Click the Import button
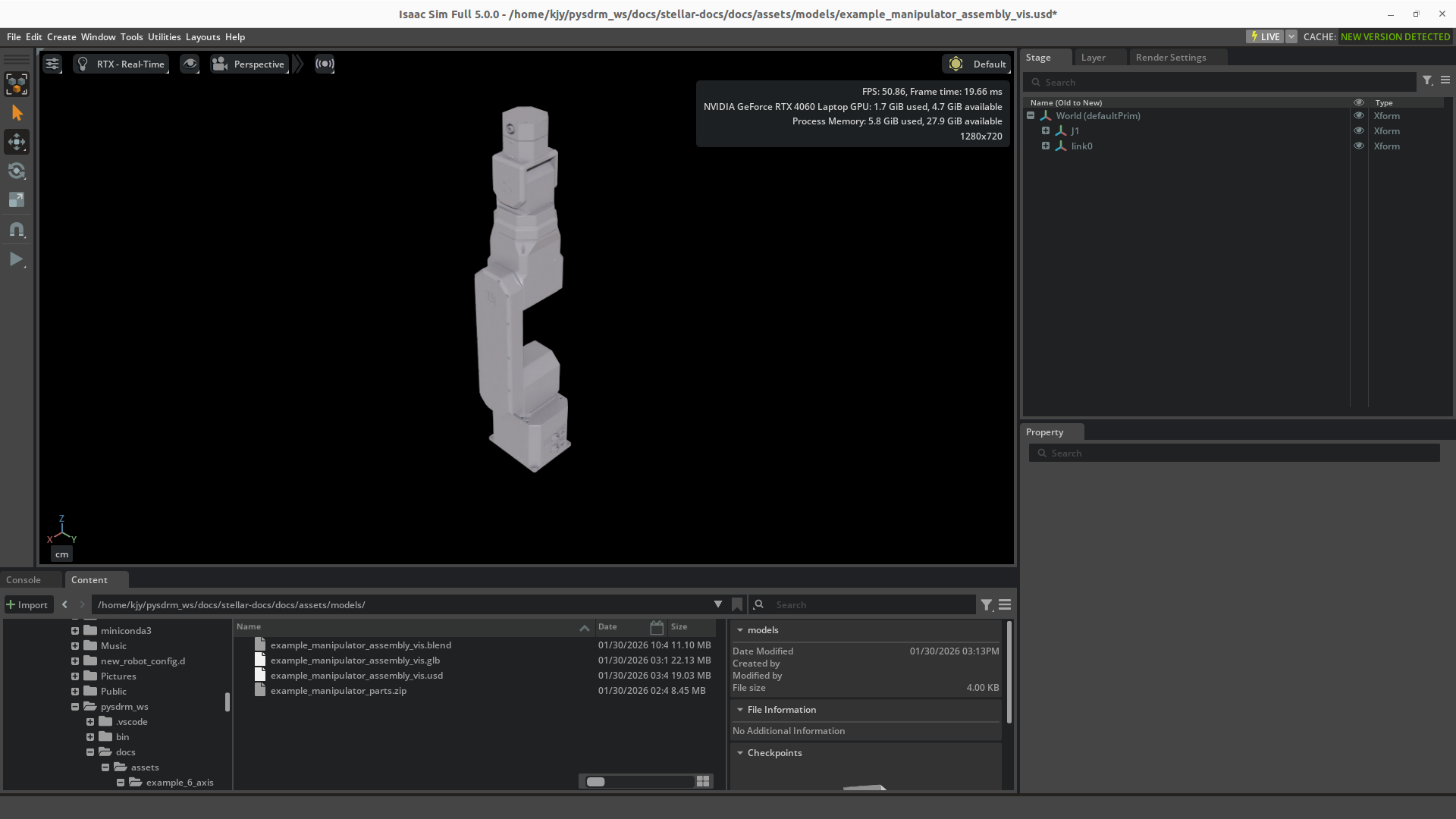The image size is (1456, 819). (27, 604)
